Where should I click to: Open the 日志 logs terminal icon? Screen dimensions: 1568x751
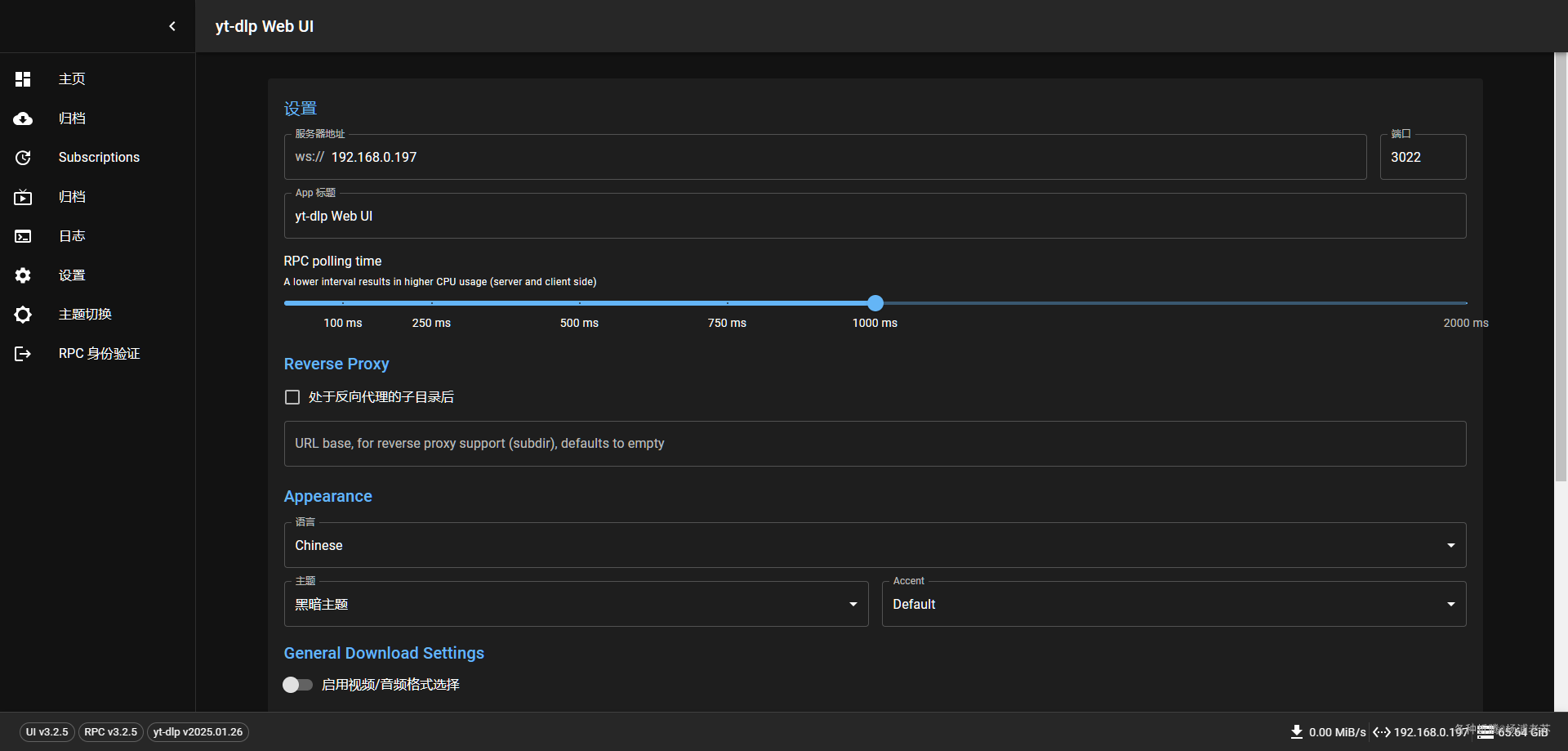(23, 236)
